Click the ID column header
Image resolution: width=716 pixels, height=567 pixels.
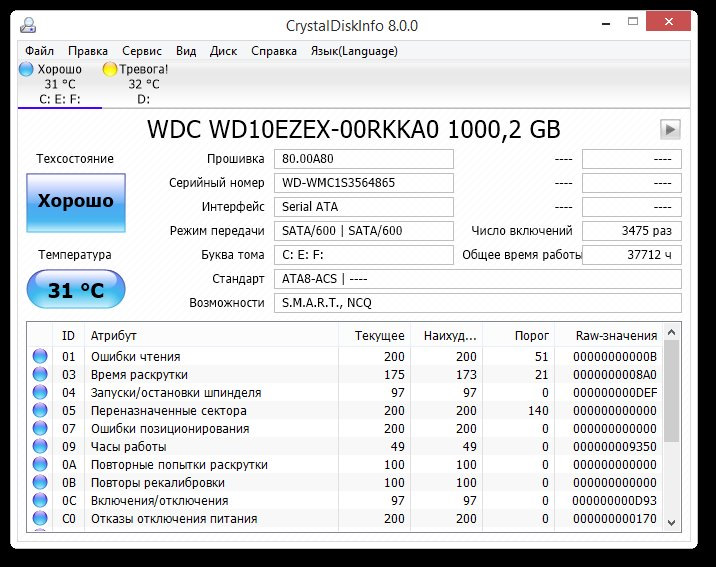(x=68, y=336)
